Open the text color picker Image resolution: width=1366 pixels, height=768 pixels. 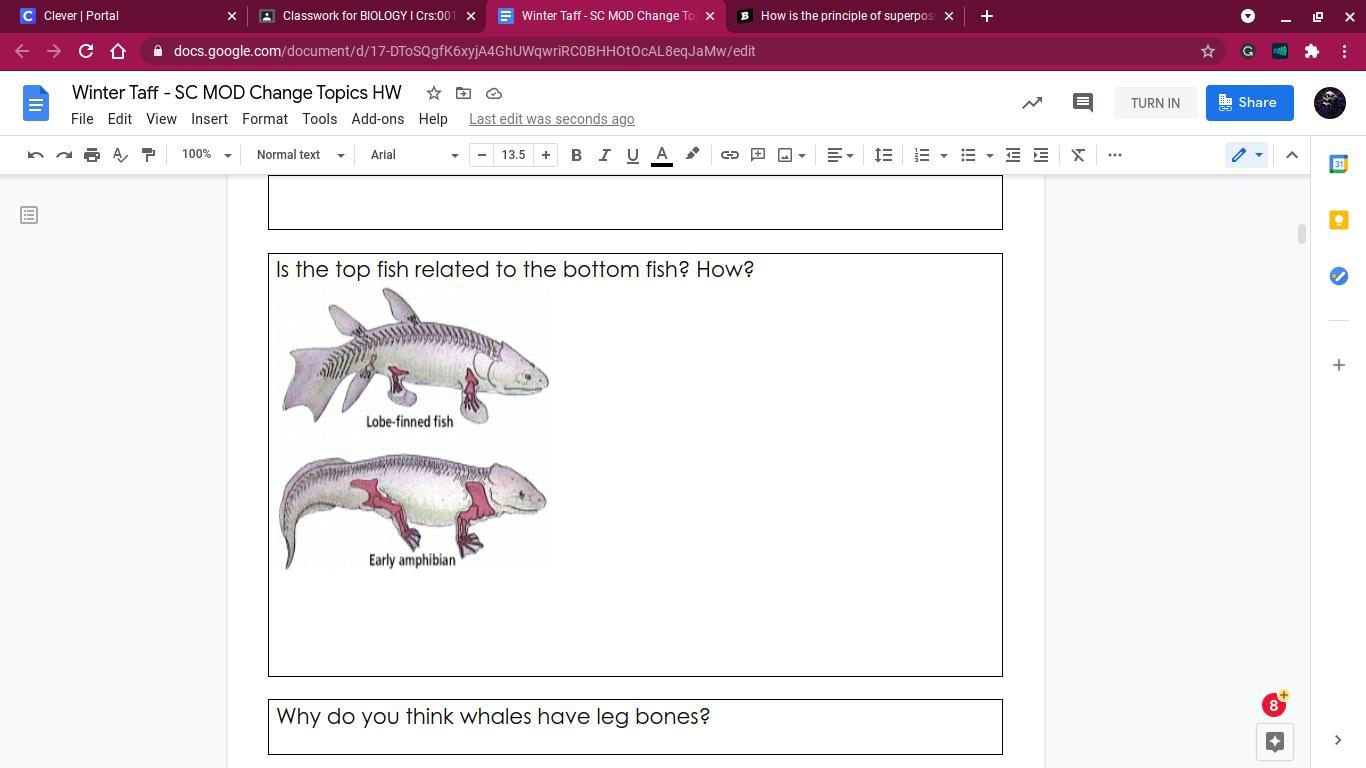point(662,155)
